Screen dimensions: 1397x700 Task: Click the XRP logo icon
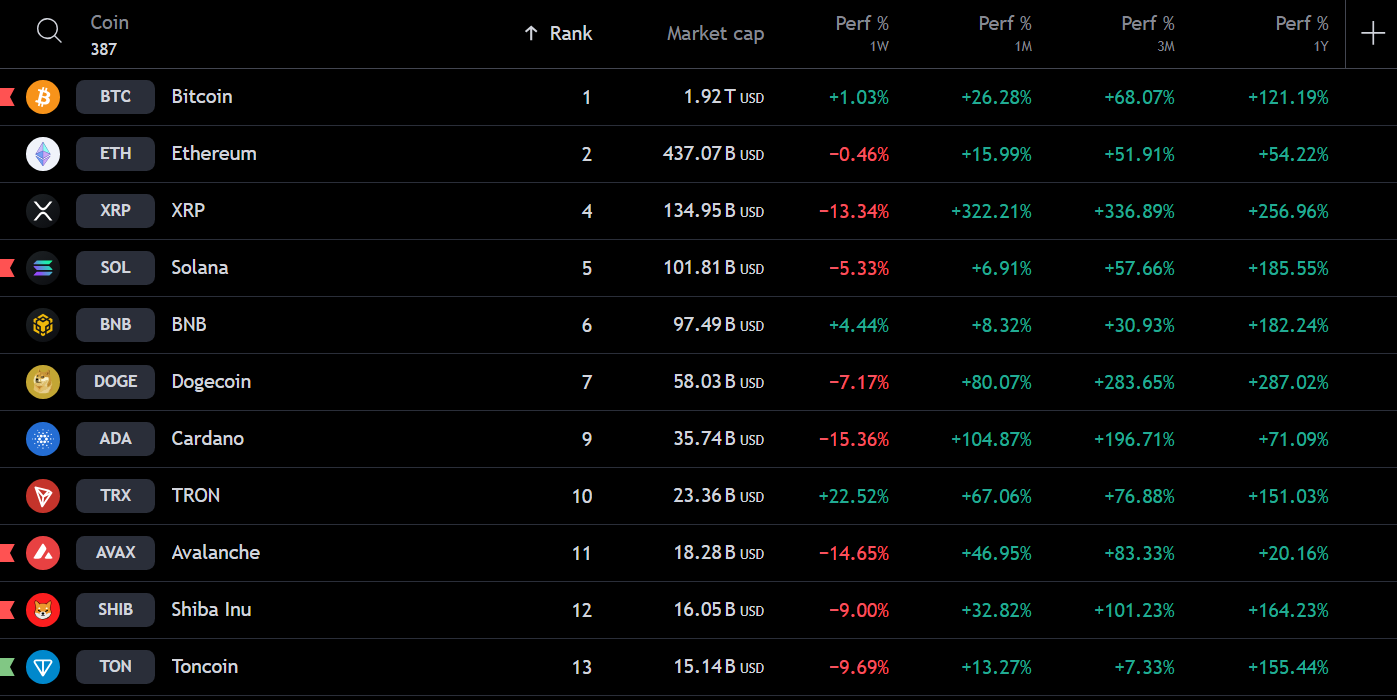click(43, 211)
